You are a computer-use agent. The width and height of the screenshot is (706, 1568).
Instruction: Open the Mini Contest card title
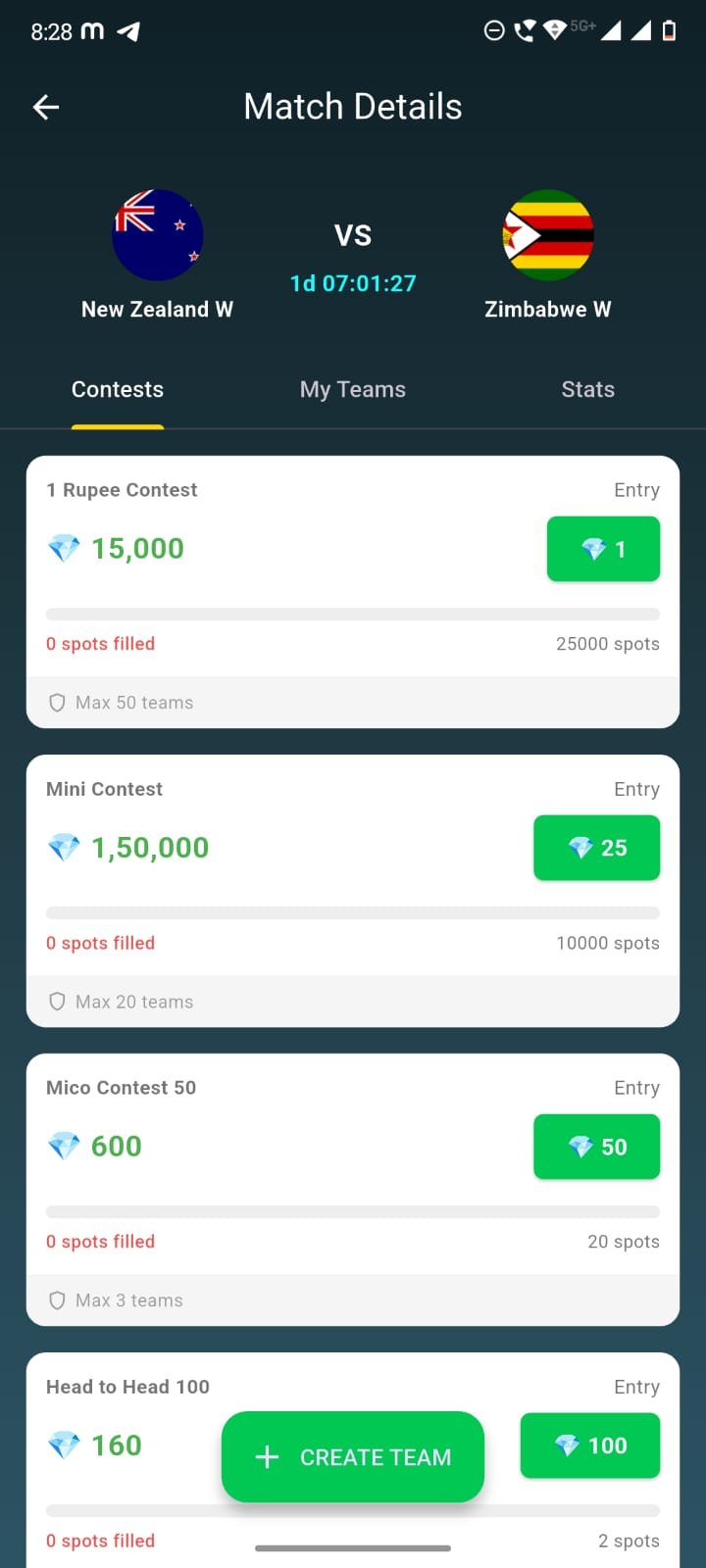click(105, 789)
